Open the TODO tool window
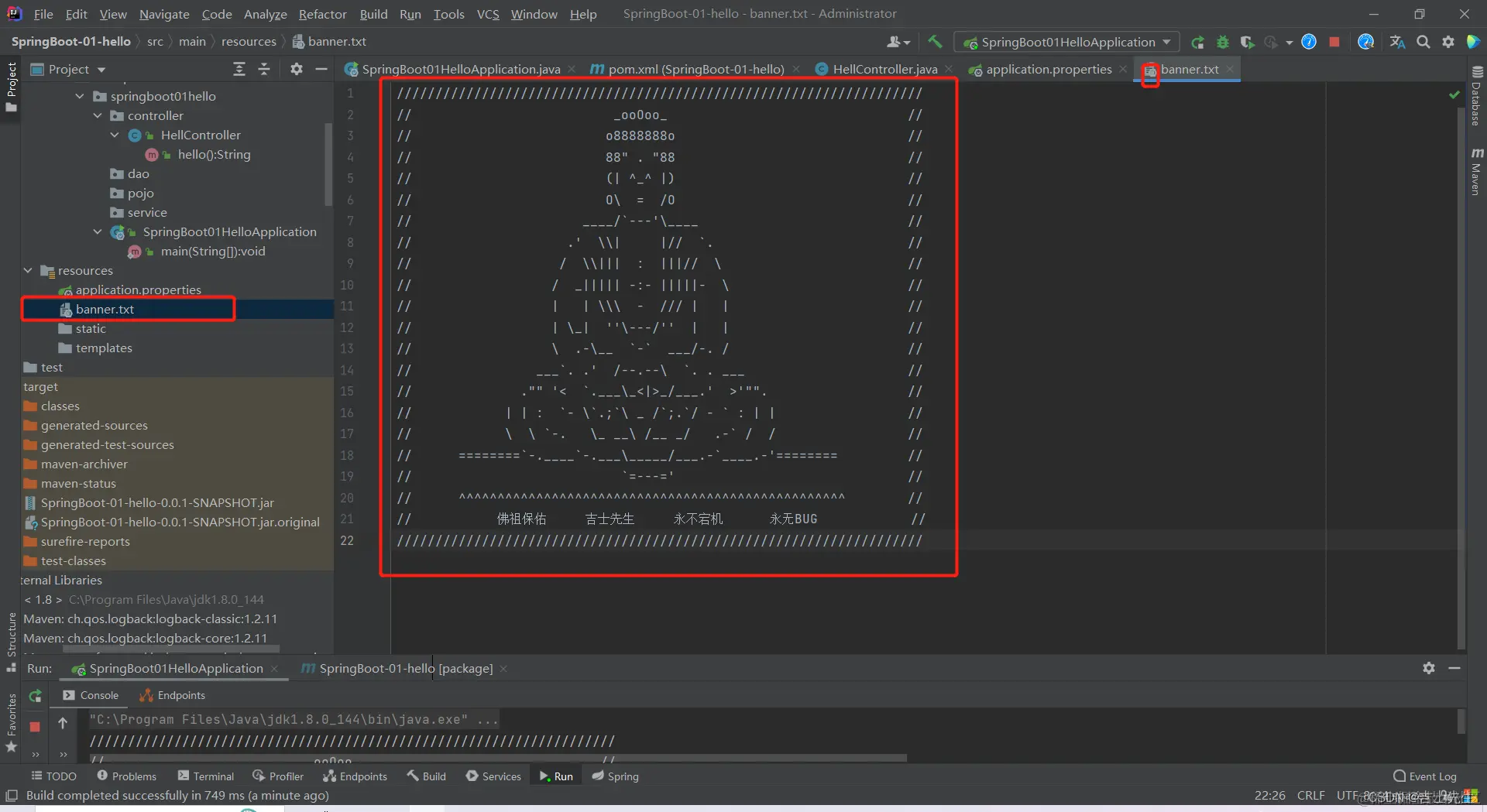Viewport: 1487px width, 812px height. tap(53, 776)
